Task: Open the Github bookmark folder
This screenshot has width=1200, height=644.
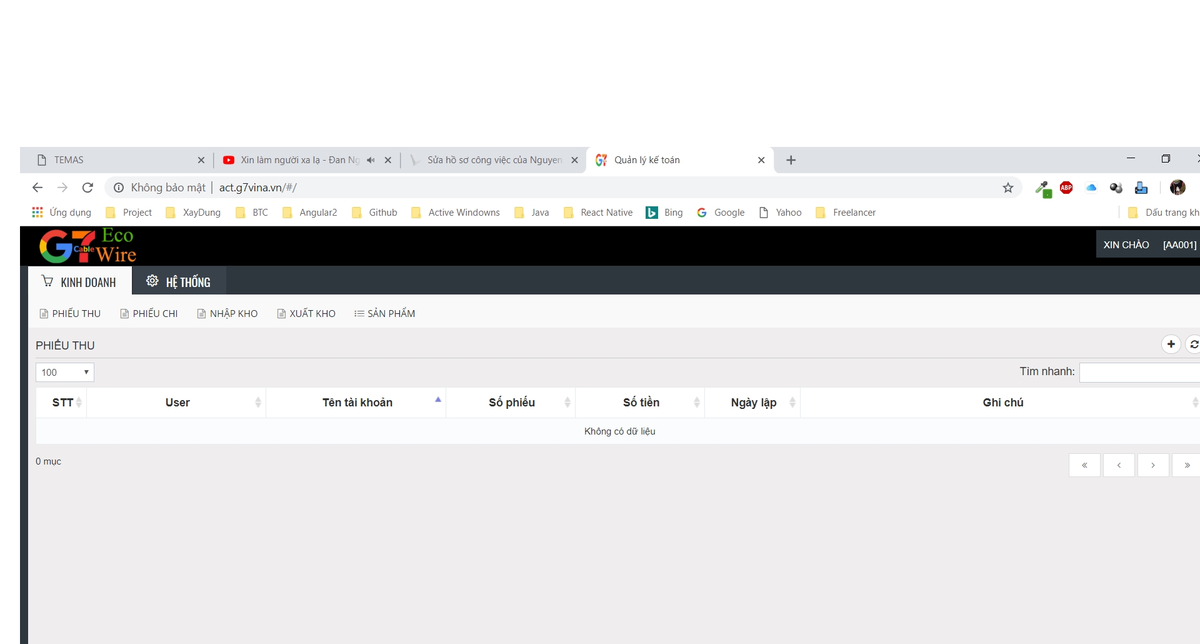Action: tap(374, 212)
